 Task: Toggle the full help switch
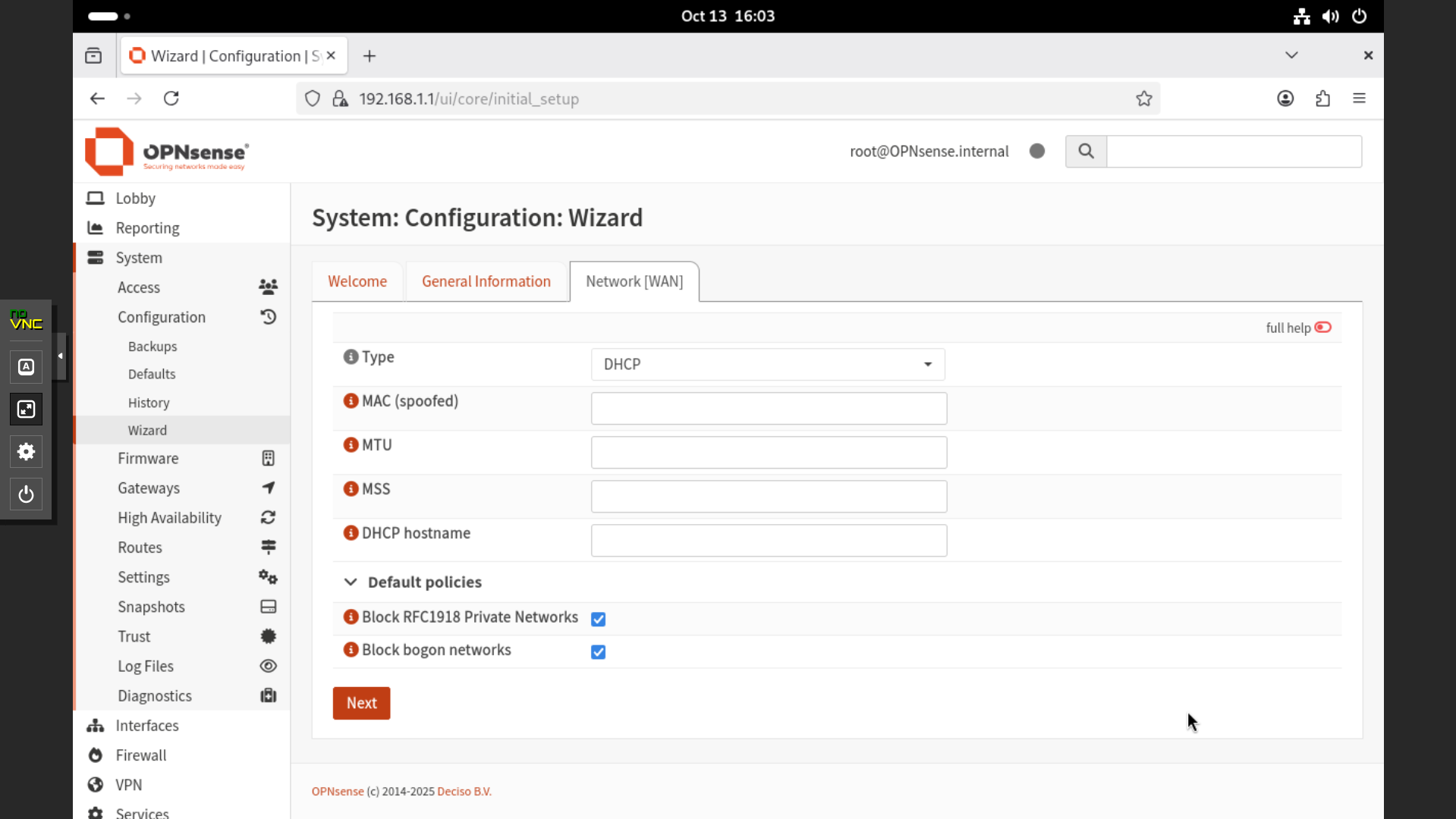click(1322, 328)
